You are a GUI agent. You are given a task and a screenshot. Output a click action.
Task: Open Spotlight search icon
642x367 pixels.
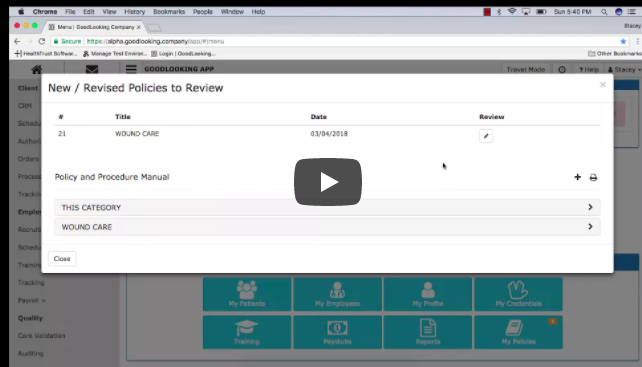(x=604, y=12)
